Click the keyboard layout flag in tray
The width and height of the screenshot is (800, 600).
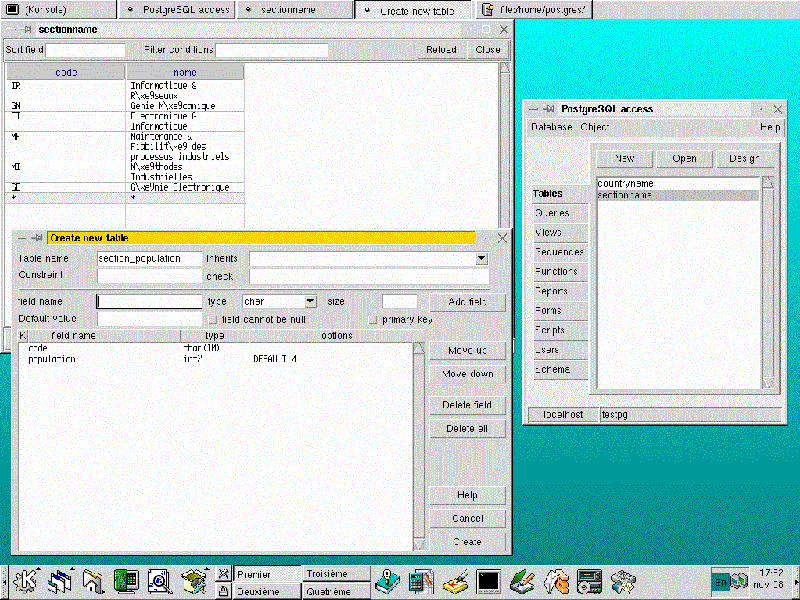coord(729,580)
